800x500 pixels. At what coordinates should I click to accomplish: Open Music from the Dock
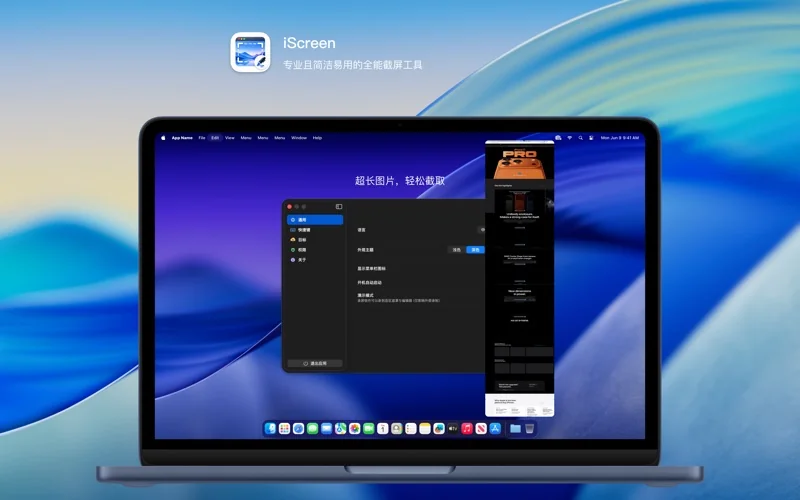click(x=467, y=429)
